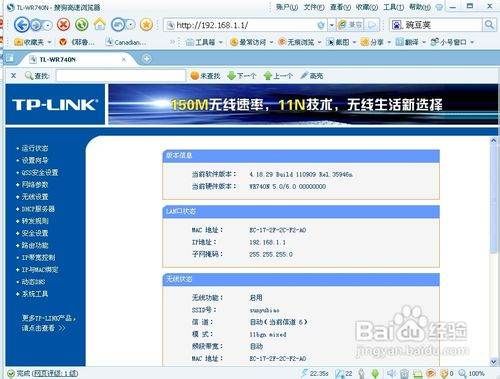
Task: Click the search magnifier icon
Action: (489, 24)
